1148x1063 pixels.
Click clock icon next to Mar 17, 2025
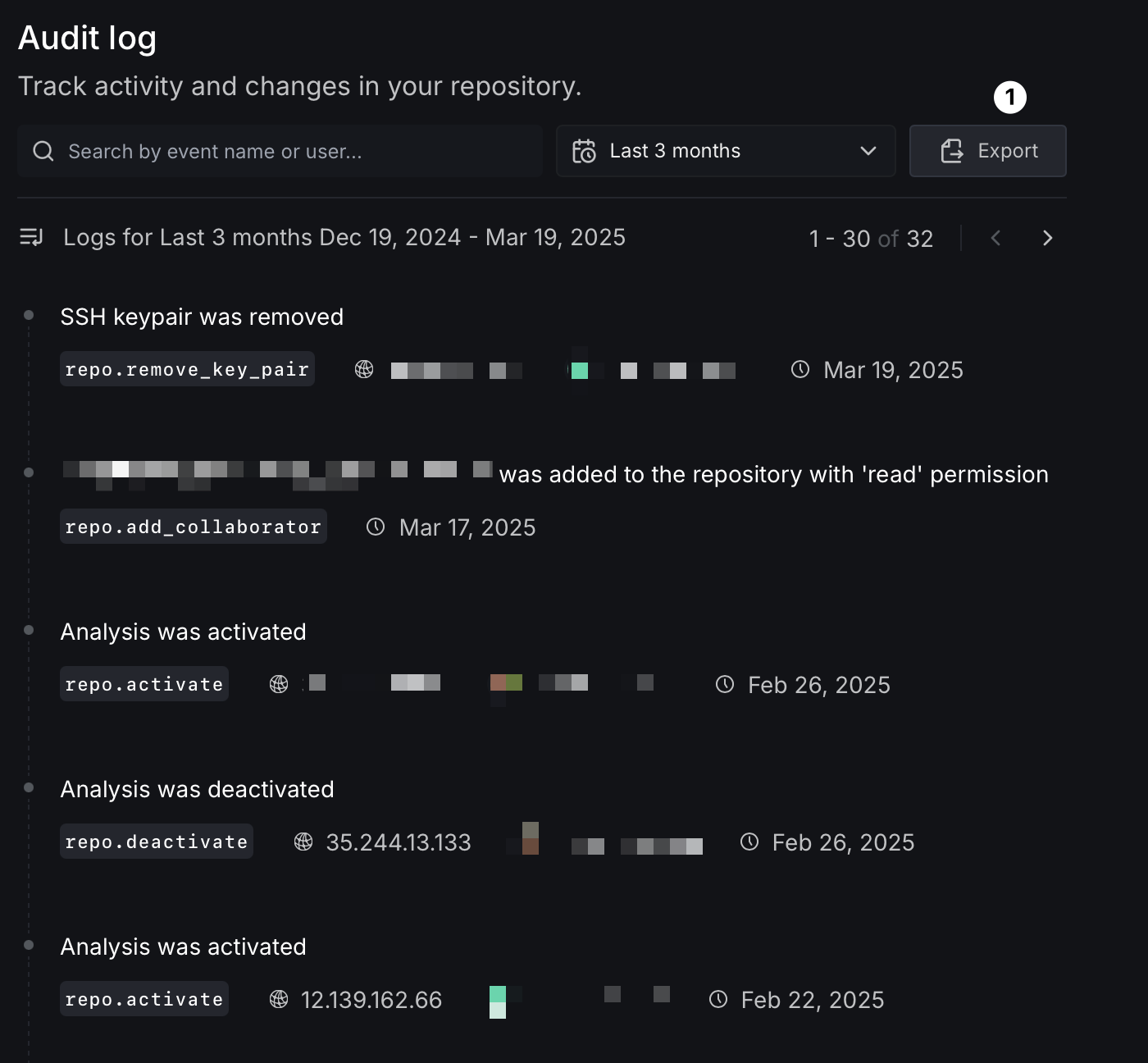pyautogui.click(x=376, y=527)
